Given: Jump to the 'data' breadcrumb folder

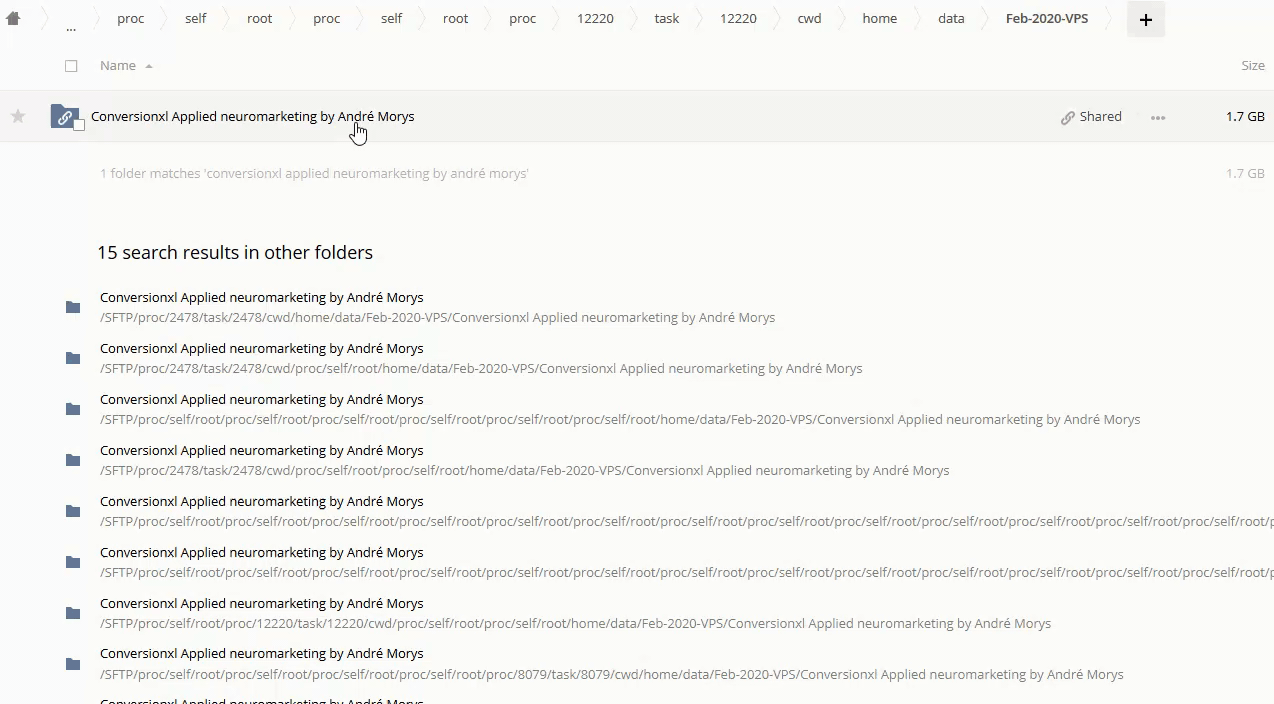Looking at the screenshot, I should coord(950,19).
